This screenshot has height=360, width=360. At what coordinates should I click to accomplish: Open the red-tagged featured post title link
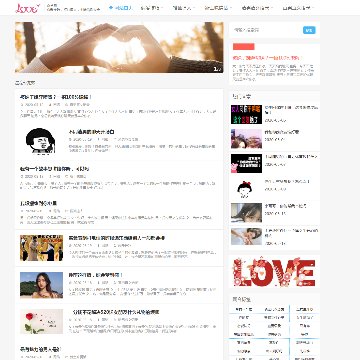[268, 58]
